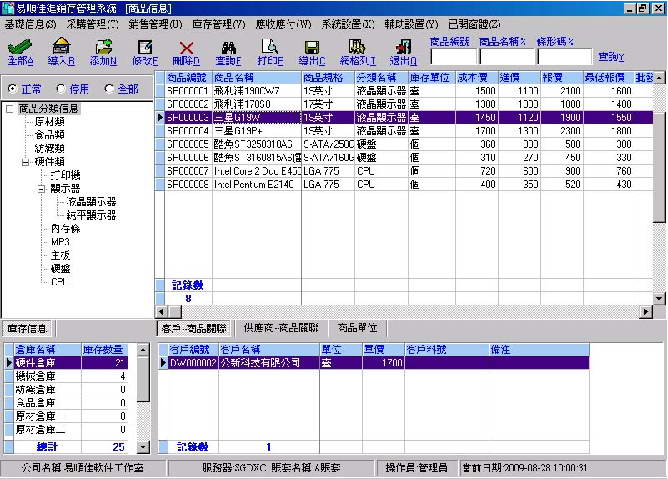Click warehouse list scrollbar down arrow
This screenshot has height=479, width=668.
[144, 447]
